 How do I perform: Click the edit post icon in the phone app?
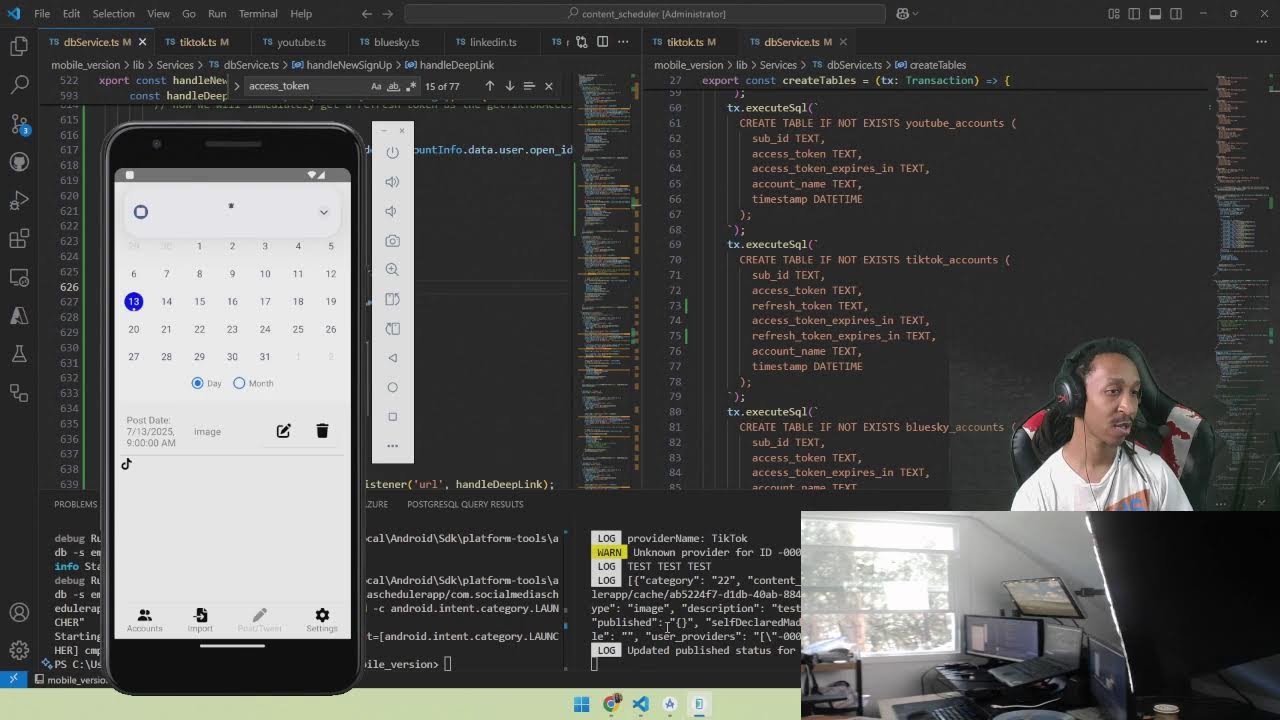(x=284, y=430)
